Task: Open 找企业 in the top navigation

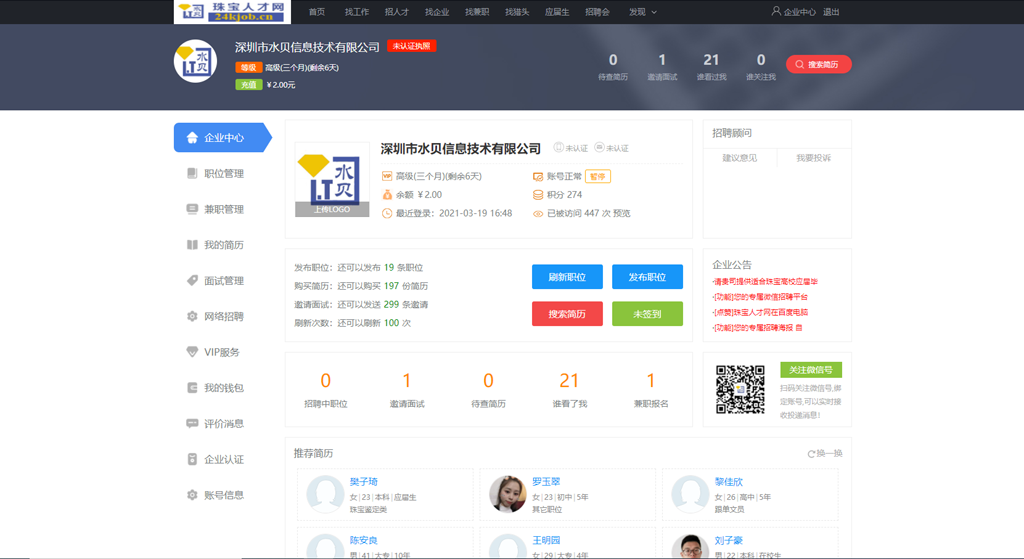Action: [x=437, y=12]
